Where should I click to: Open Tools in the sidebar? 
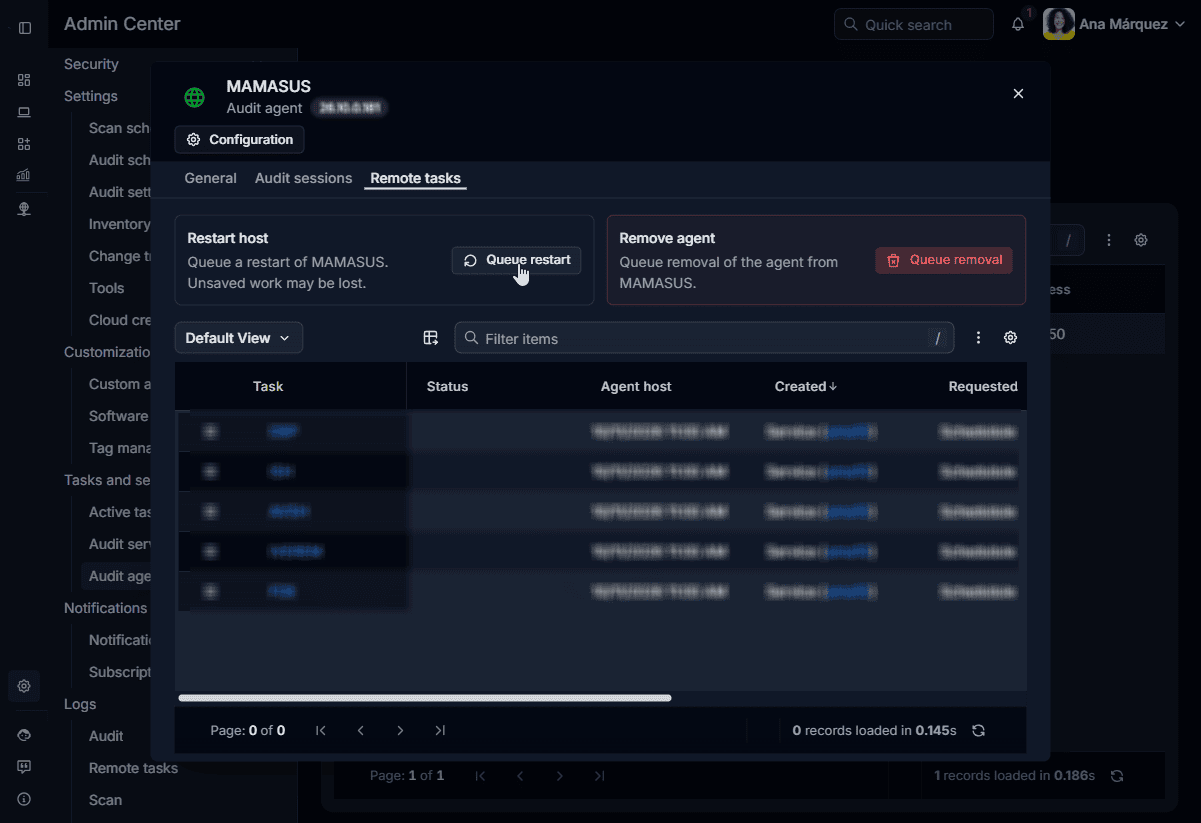coord(107,288)
